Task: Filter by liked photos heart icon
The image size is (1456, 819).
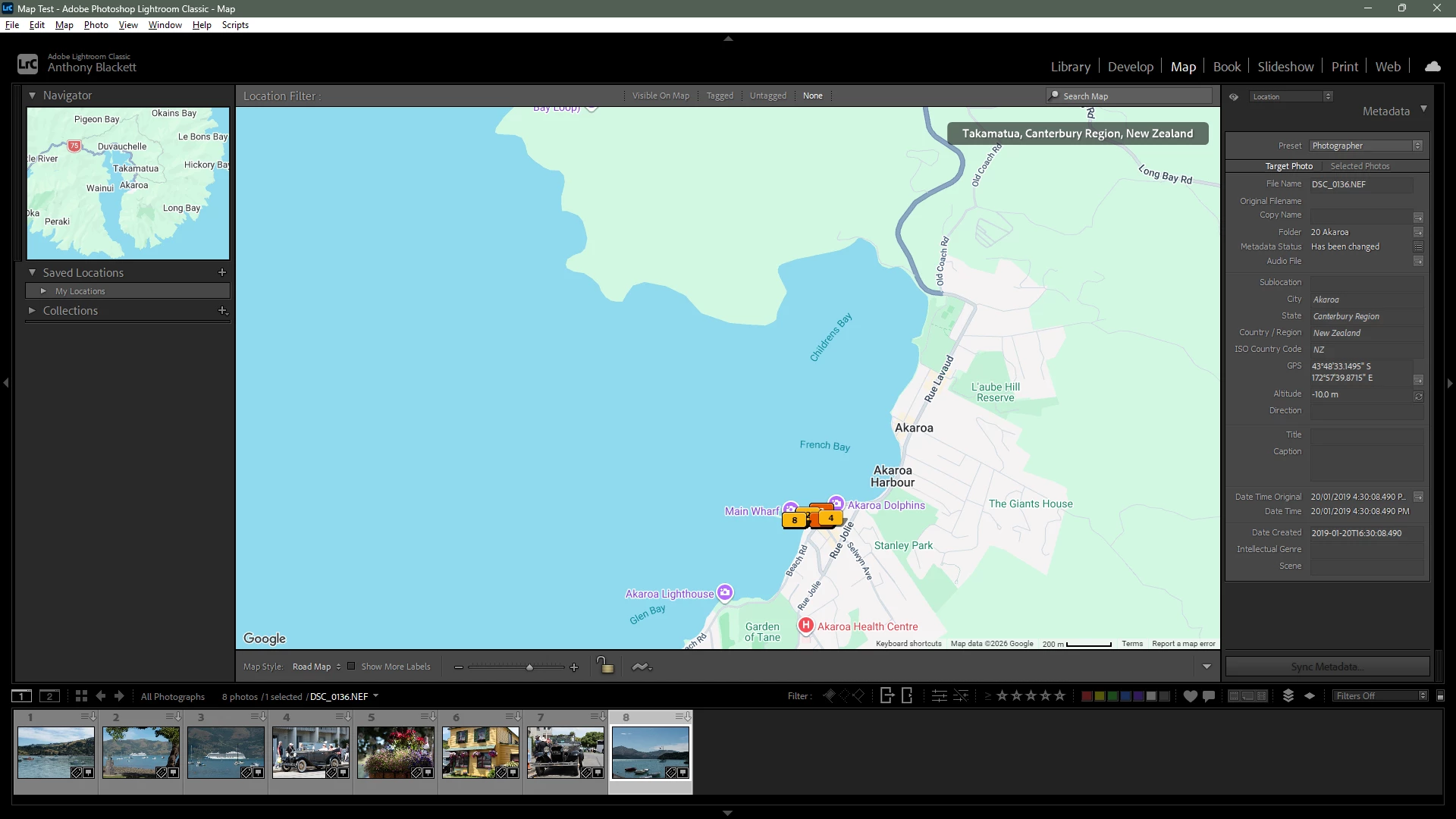Action: pos(1190,696)
